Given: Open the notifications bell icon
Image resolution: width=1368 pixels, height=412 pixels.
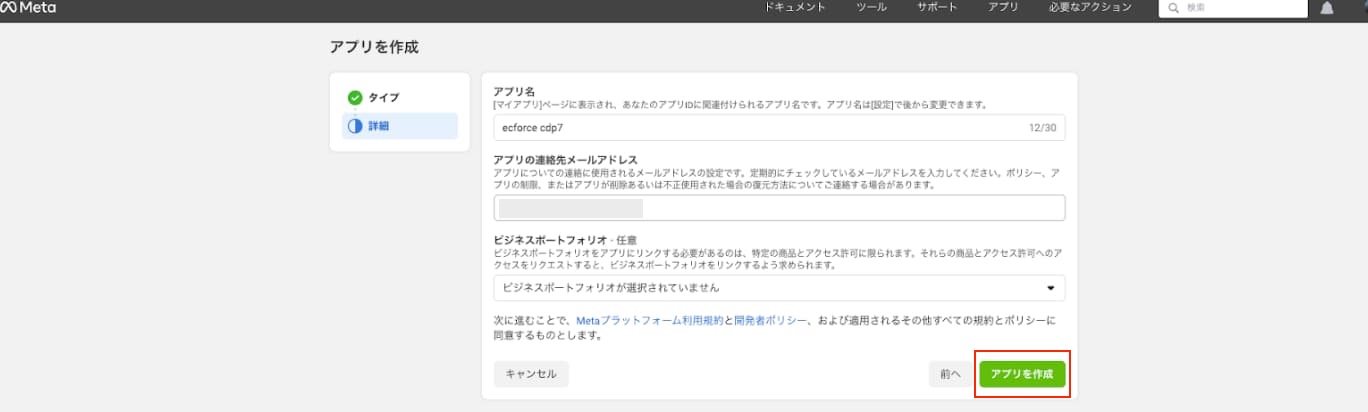Looking at the screenshot, I should click(x=1327, y=8).
